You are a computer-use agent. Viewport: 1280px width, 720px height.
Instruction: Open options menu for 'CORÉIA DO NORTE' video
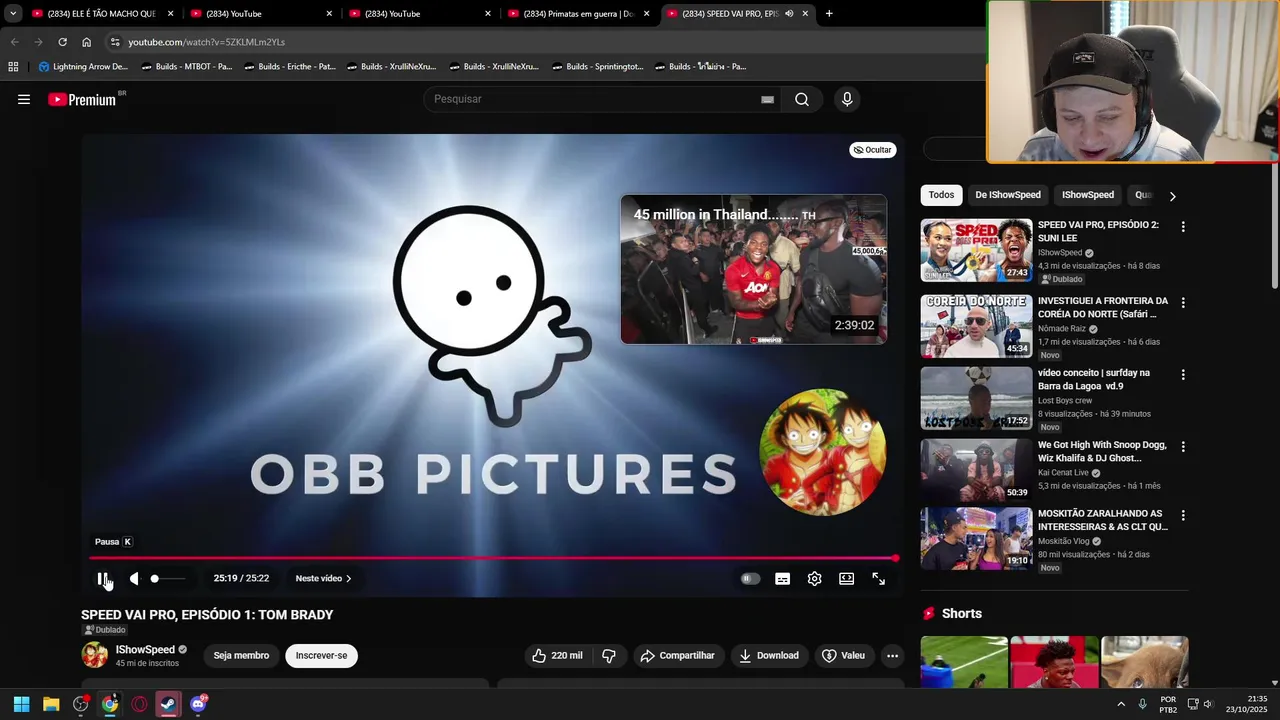click(1183, 302)
